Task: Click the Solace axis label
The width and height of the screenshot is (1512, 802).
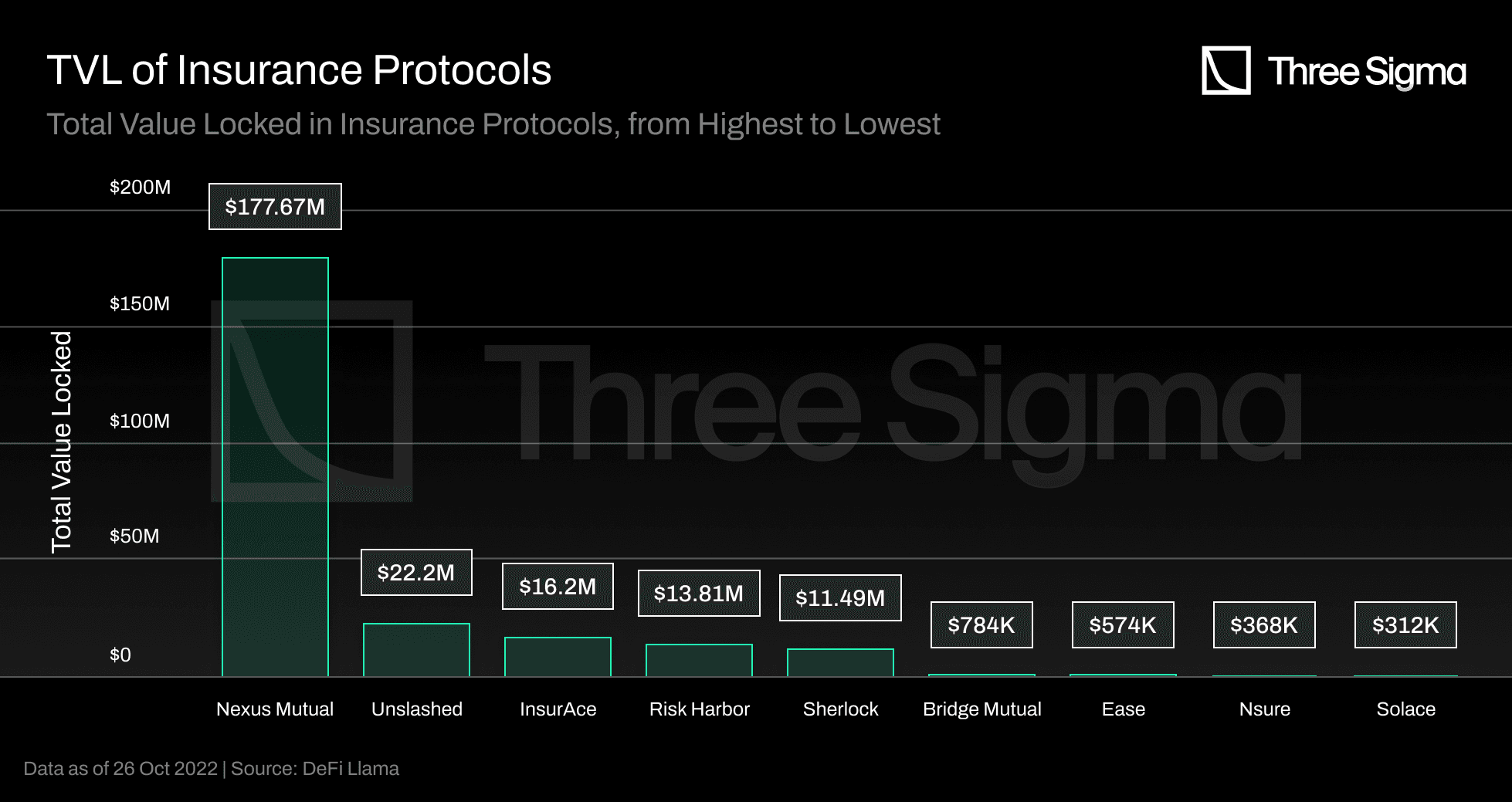Action: click(1405, 709)
